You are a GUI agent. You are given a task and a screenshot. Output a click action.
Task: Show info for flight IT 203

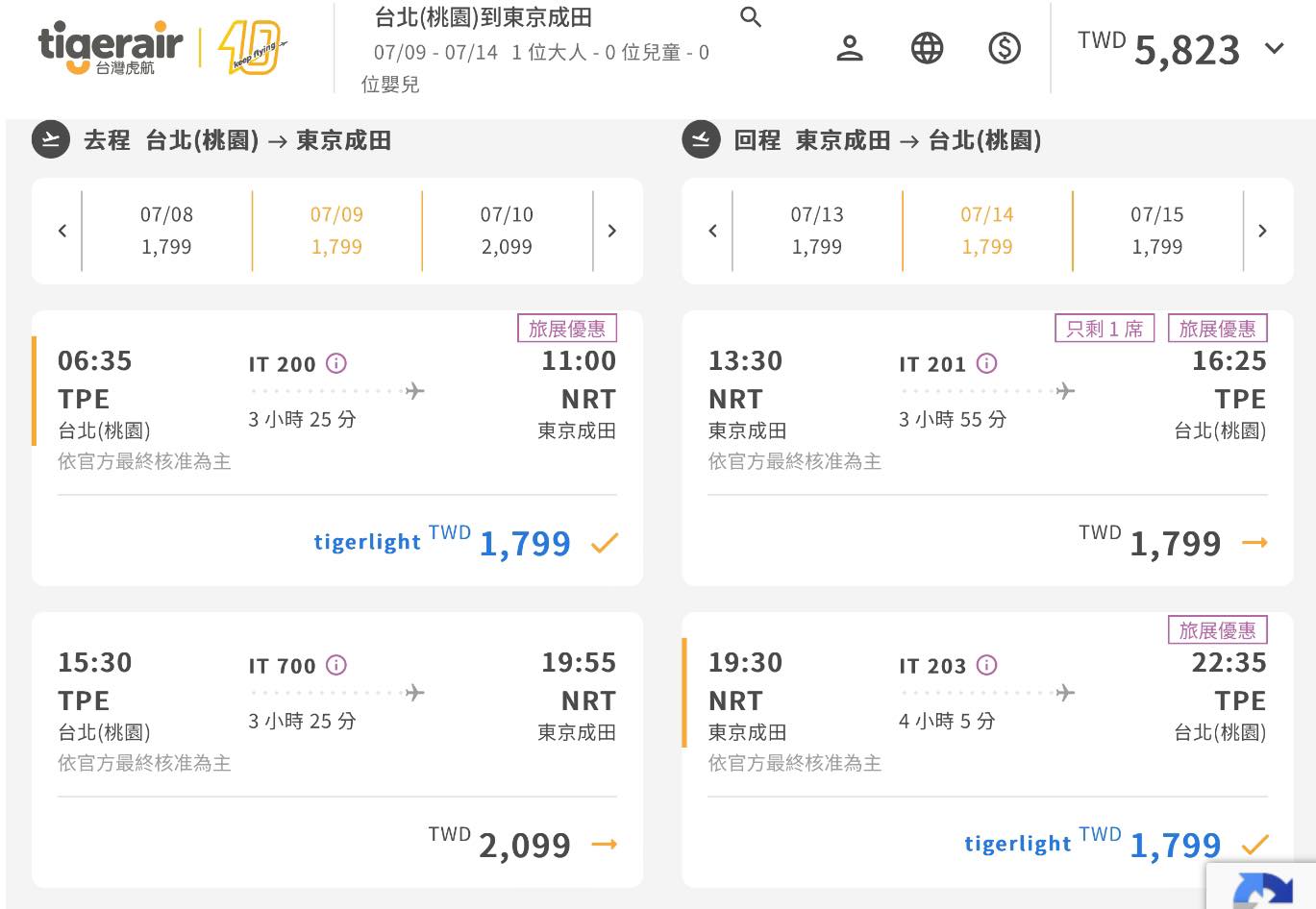[x=987, y=665]
